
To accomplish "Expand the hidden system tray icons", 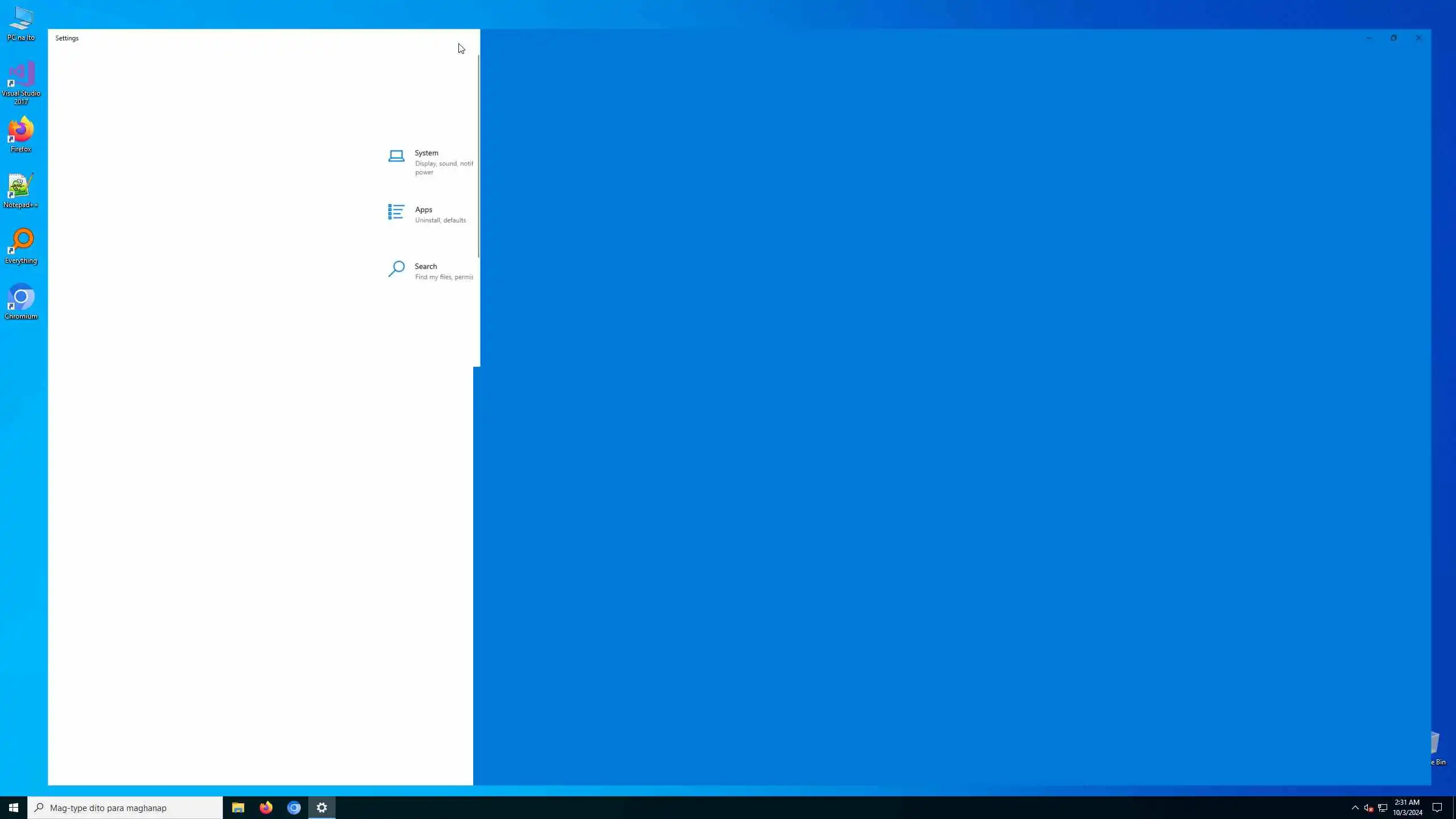I will [1355, 808].
